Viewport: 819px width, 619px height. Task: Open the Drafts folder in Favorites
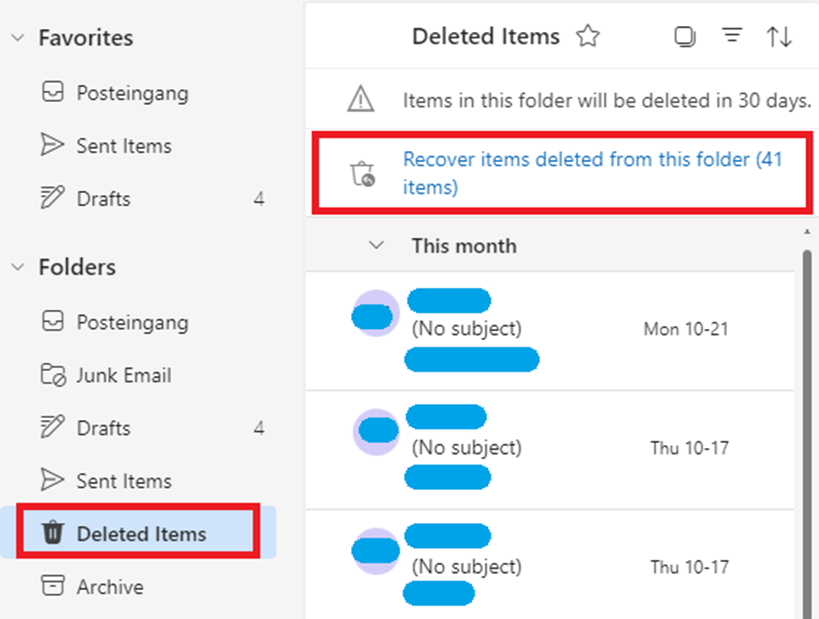click(110, 198)
